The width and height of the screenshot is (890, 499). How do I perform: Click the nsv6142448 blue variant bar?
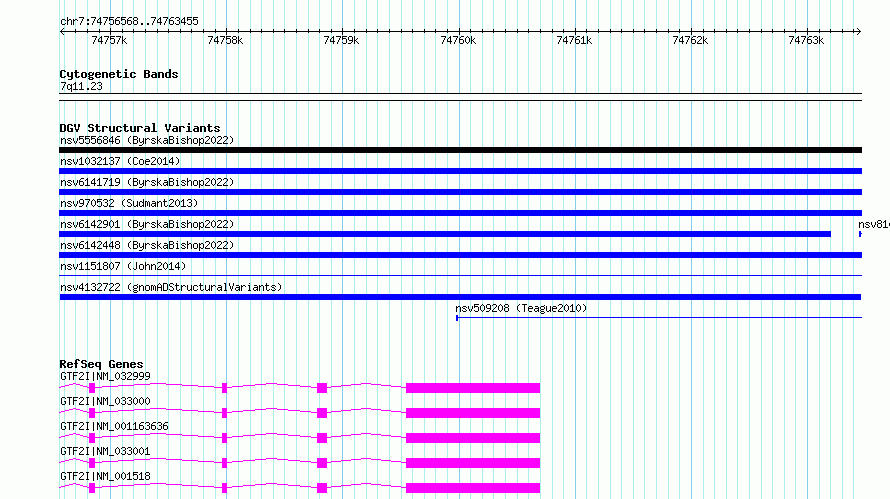pos(460,255)
